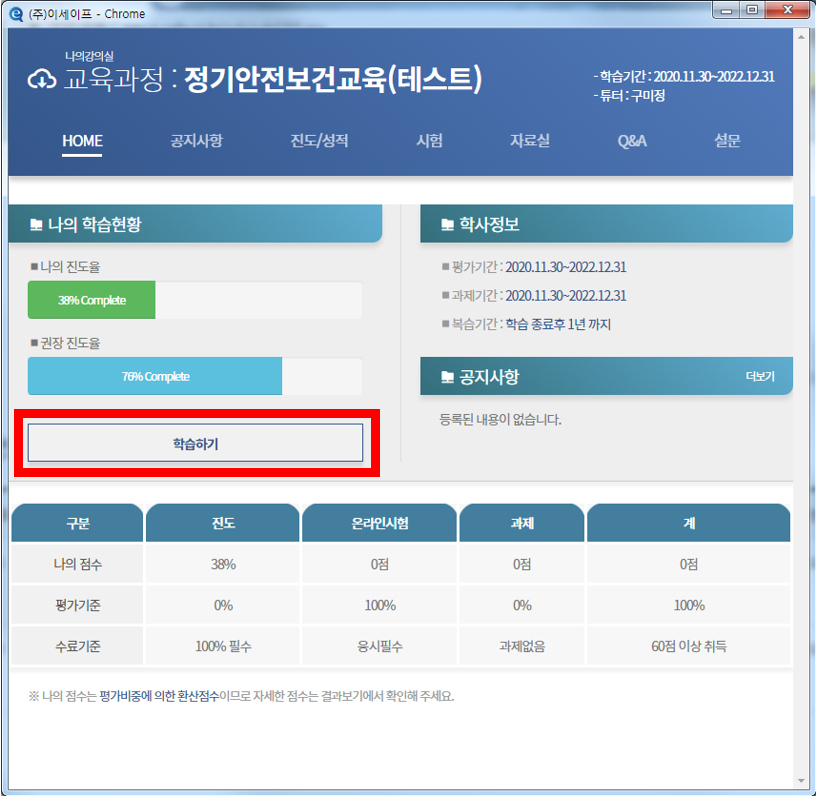Open the 설문 survey menu
Image resolution: width=816 pixels, height=796 pixels.
(727, 141)
